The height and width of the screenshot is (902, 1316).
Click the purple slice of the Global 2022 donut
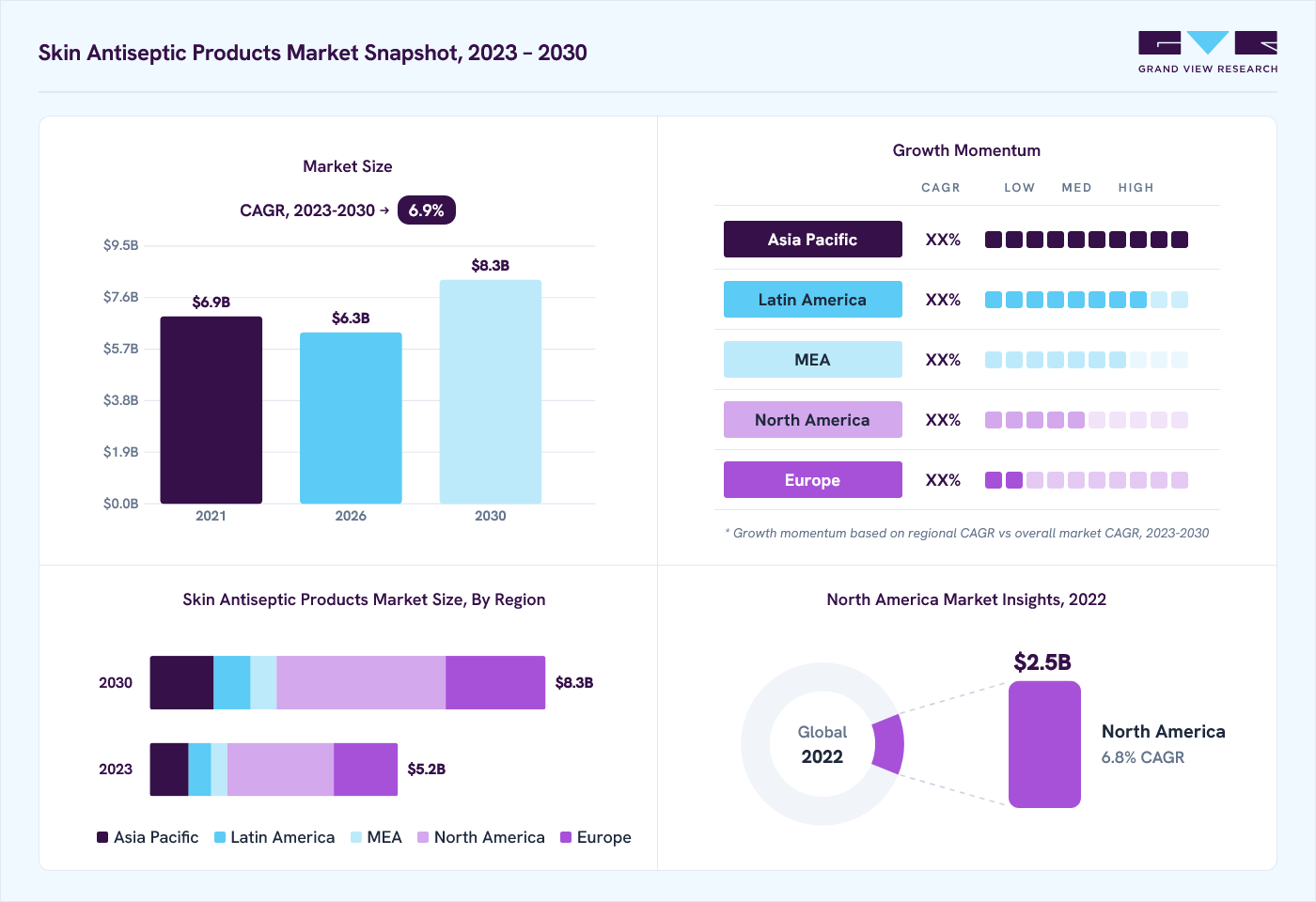coord(889,744)
